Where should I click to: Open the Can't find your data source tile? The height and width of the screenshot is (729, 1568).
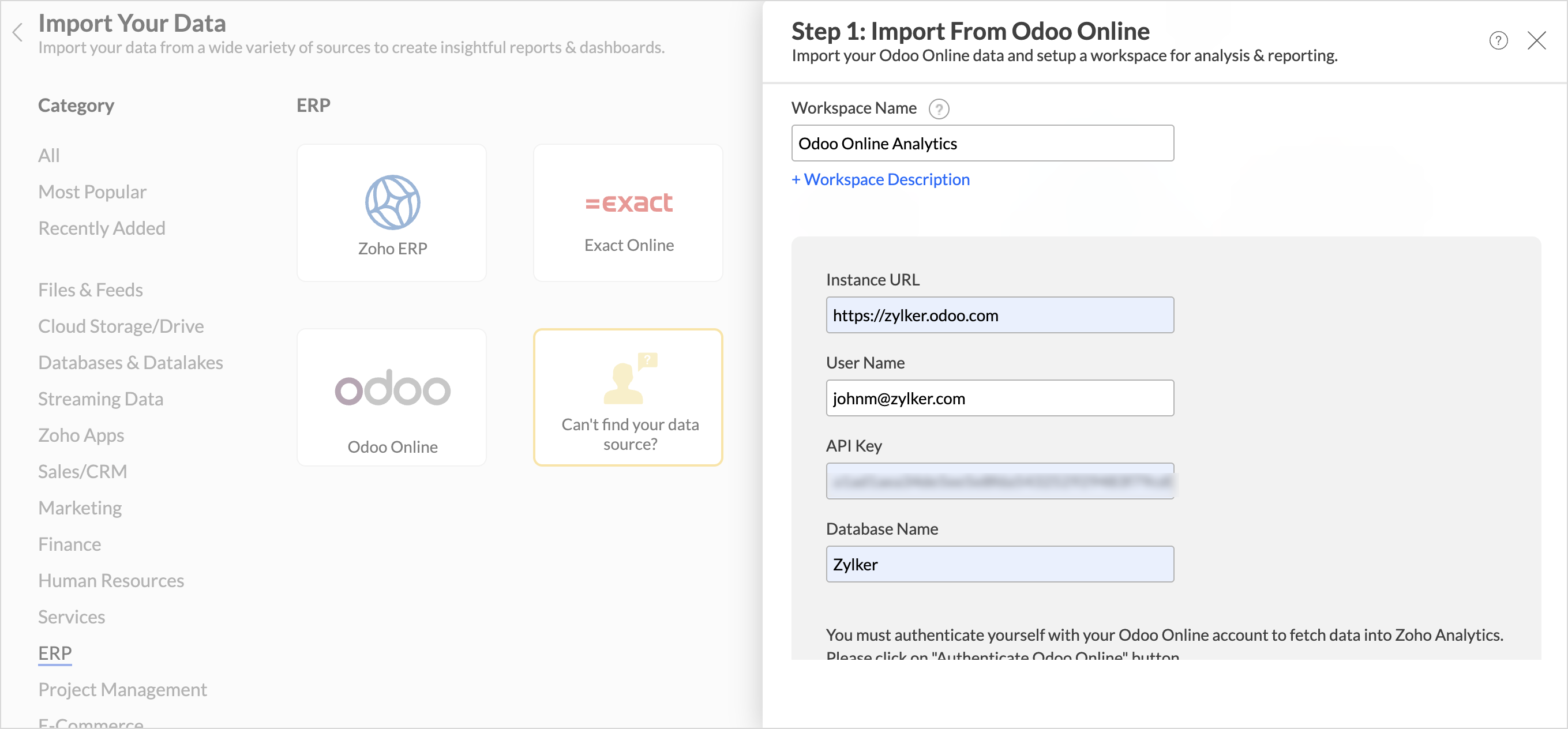pyautogui.click(x=628, y=397)
